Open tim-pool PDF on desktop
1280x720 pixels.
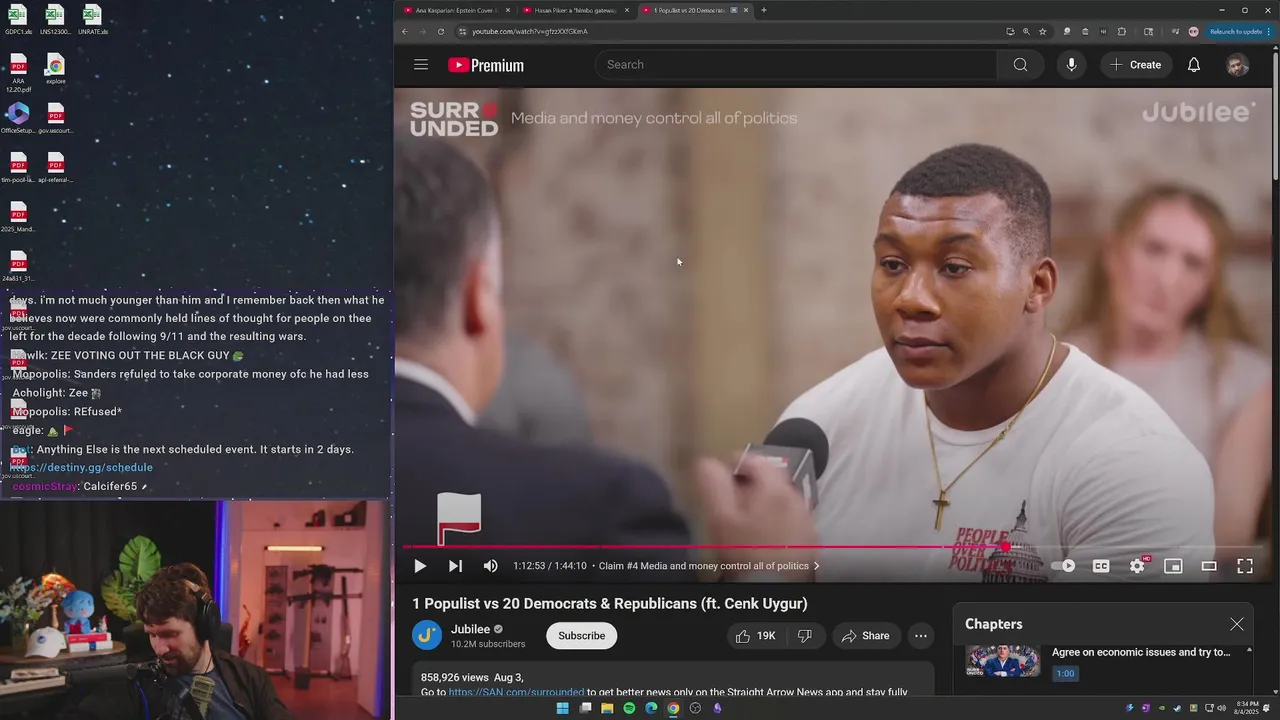(x=18, y=168)
